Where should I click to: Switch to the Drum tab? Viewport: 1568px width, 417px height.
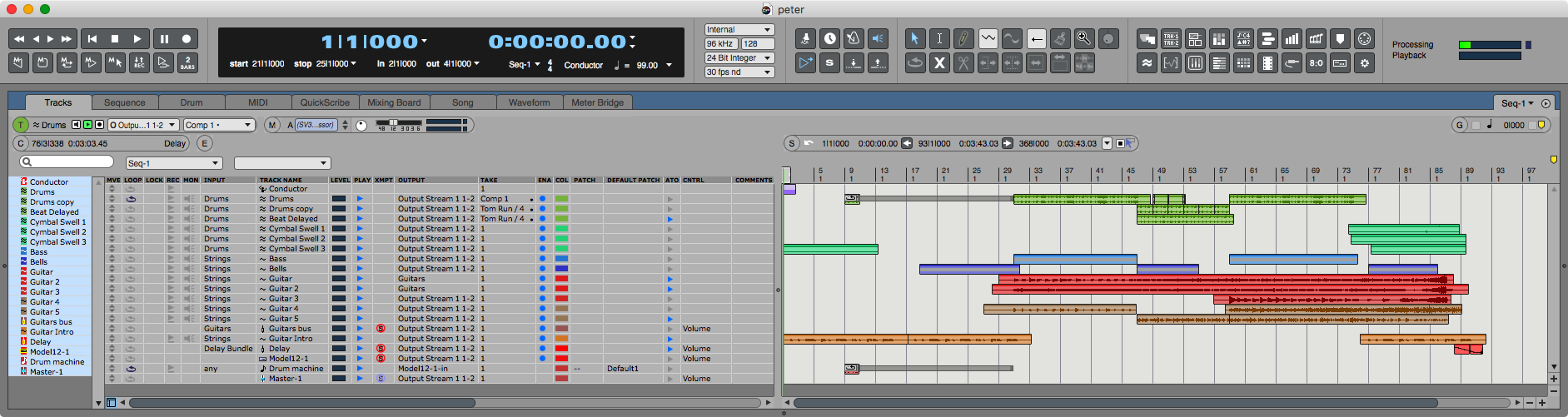192,102
